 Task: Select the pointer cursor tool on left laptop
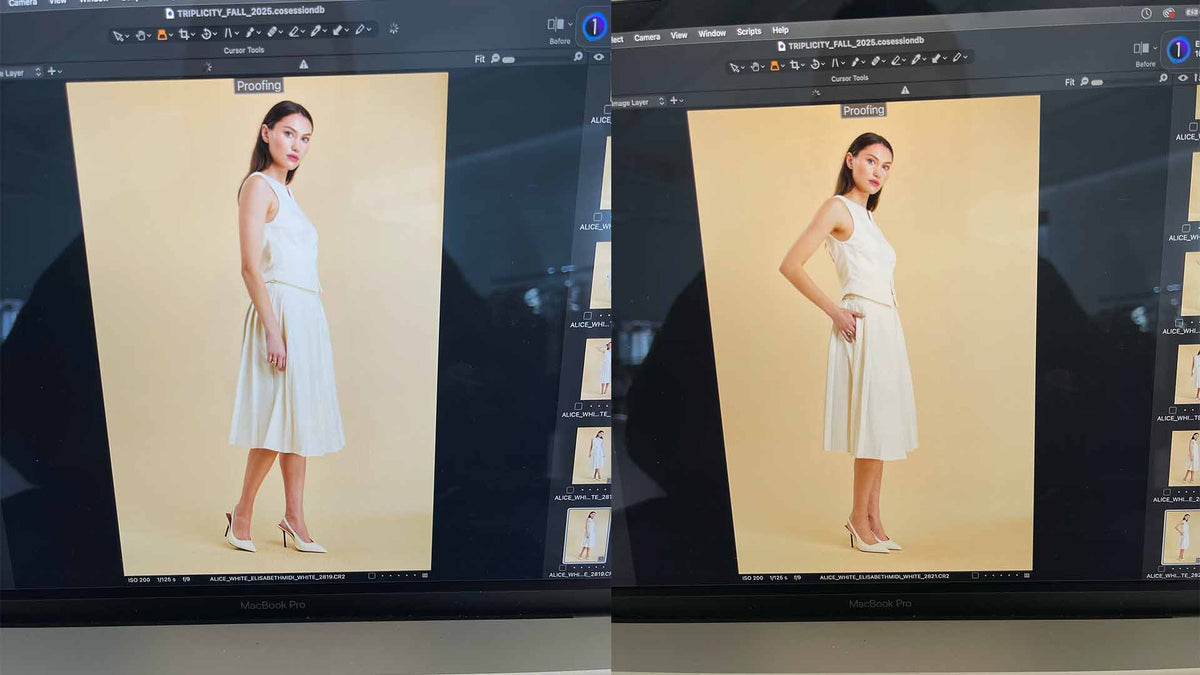(117, 35)
